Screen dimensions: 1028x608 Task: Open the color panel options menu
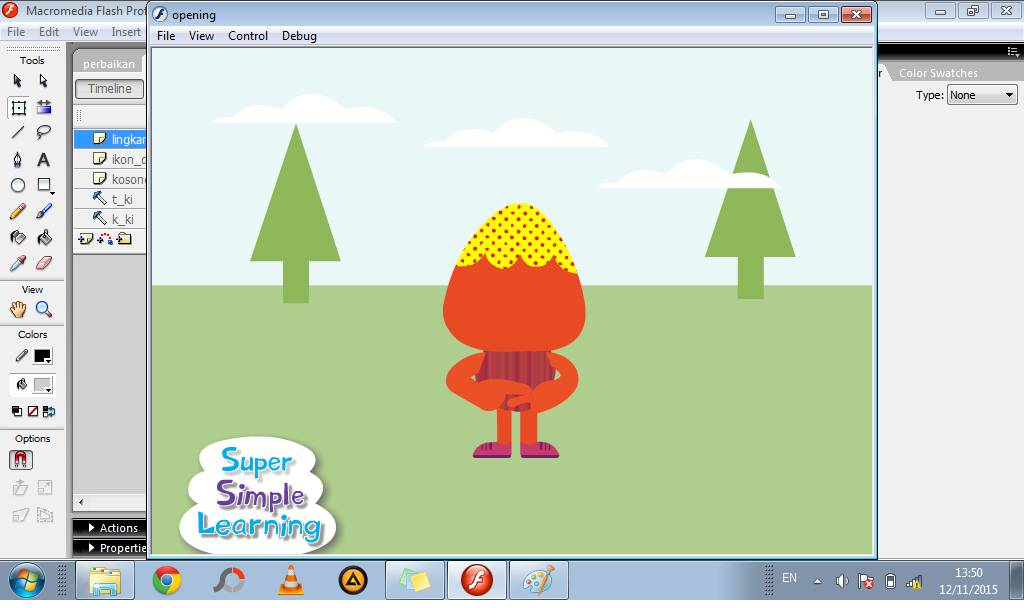pos(1013,51)
